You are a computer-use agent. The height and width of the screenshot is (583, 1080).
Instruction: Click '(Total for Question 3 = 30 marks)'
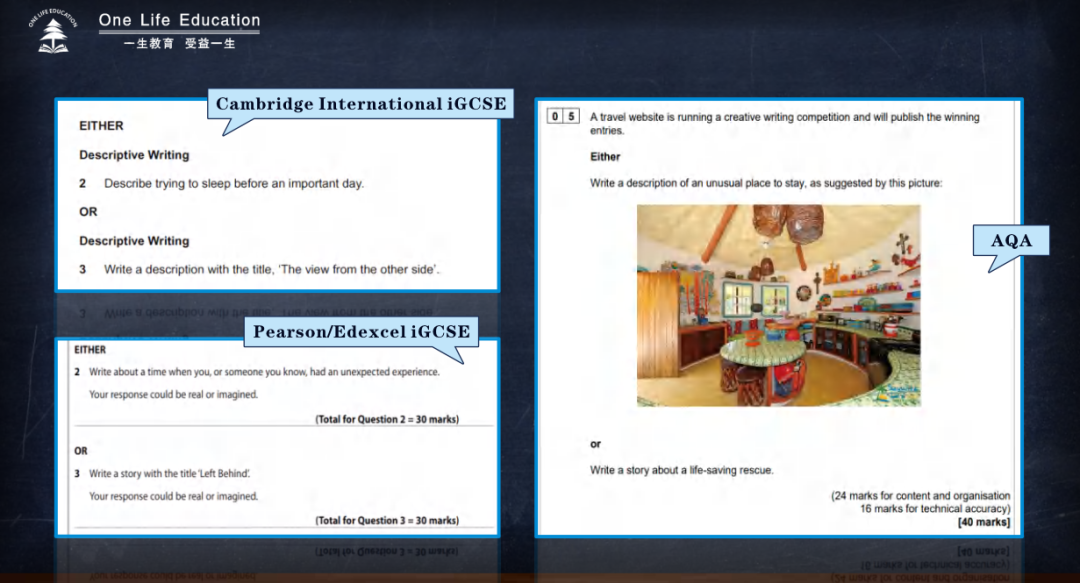[387, 520]
